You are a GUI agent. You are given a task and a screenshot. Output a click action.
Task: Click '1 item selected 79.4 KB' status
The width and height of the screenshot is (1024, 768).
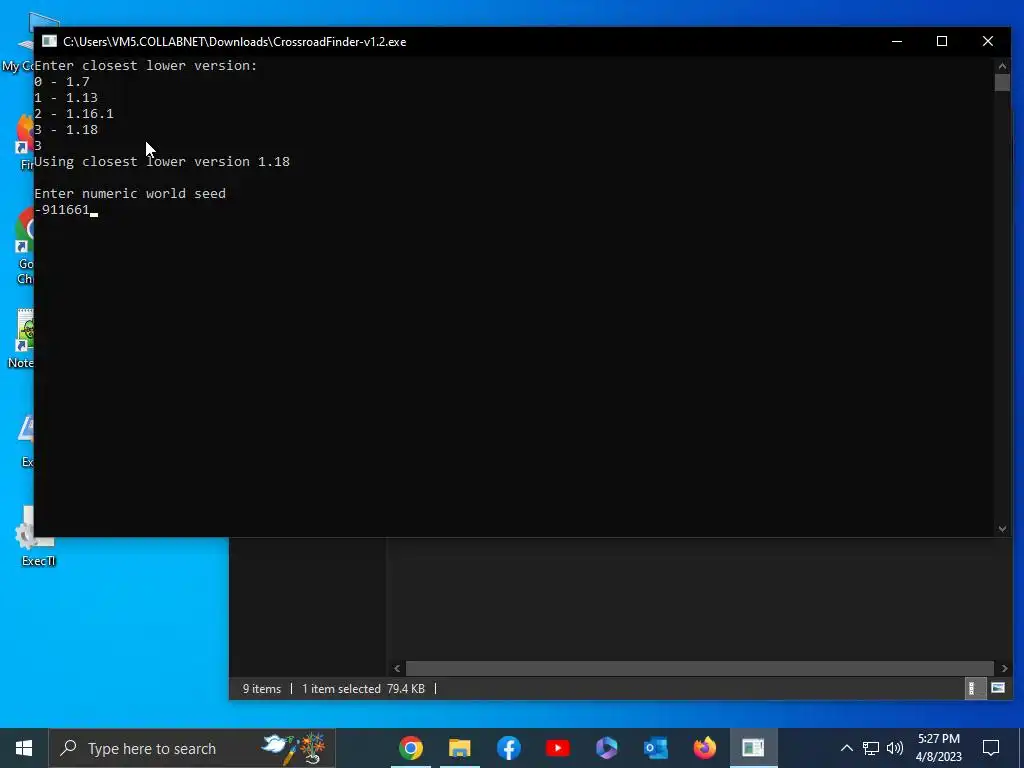click(x=363, y=688)
